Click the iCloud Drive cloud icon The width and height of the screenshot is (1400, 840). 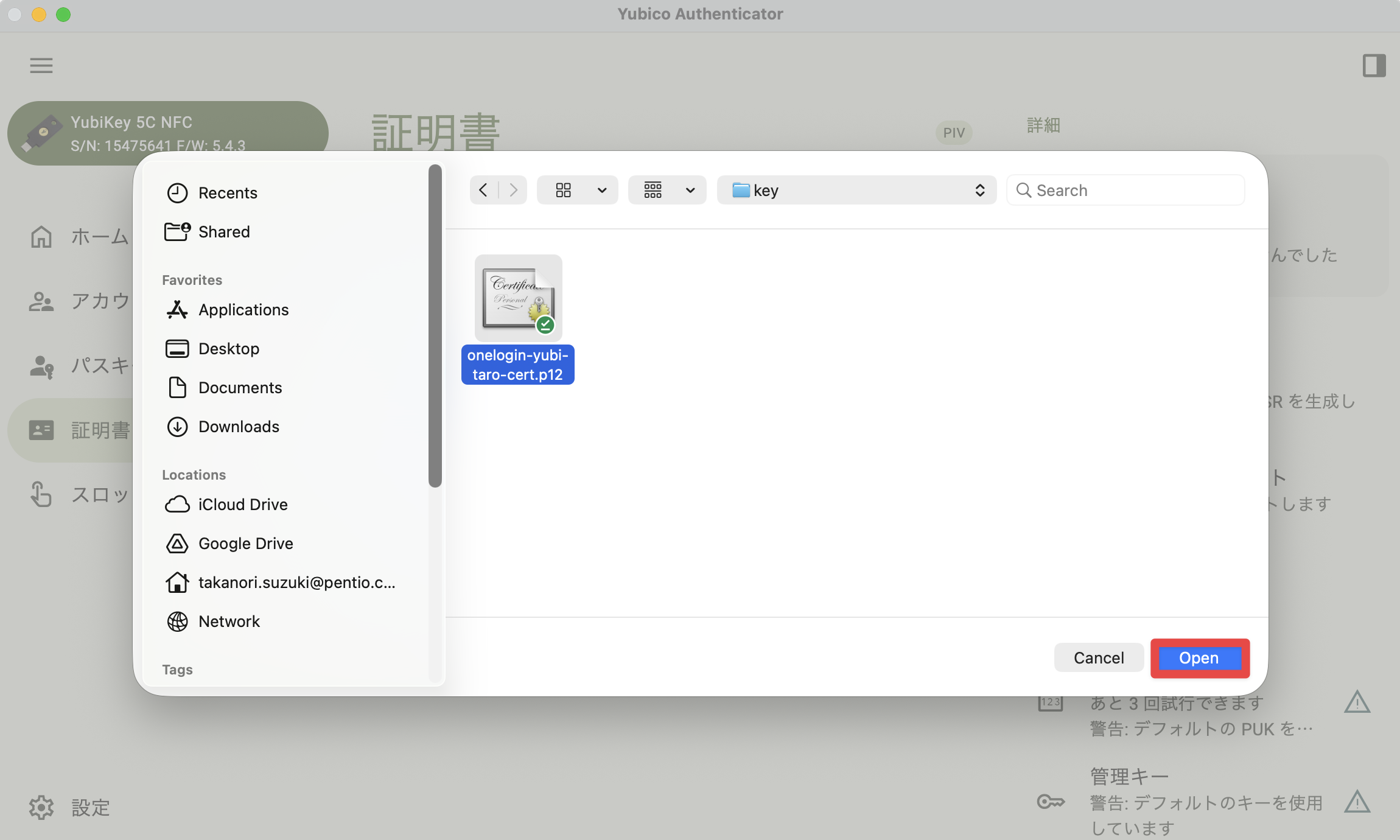point(177,505)
